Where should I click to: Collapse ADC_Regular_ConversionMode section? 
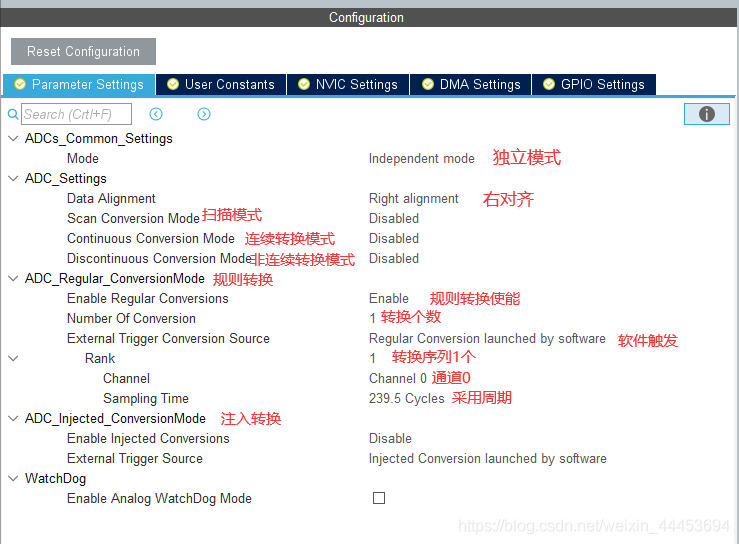[x=13, y=279]
